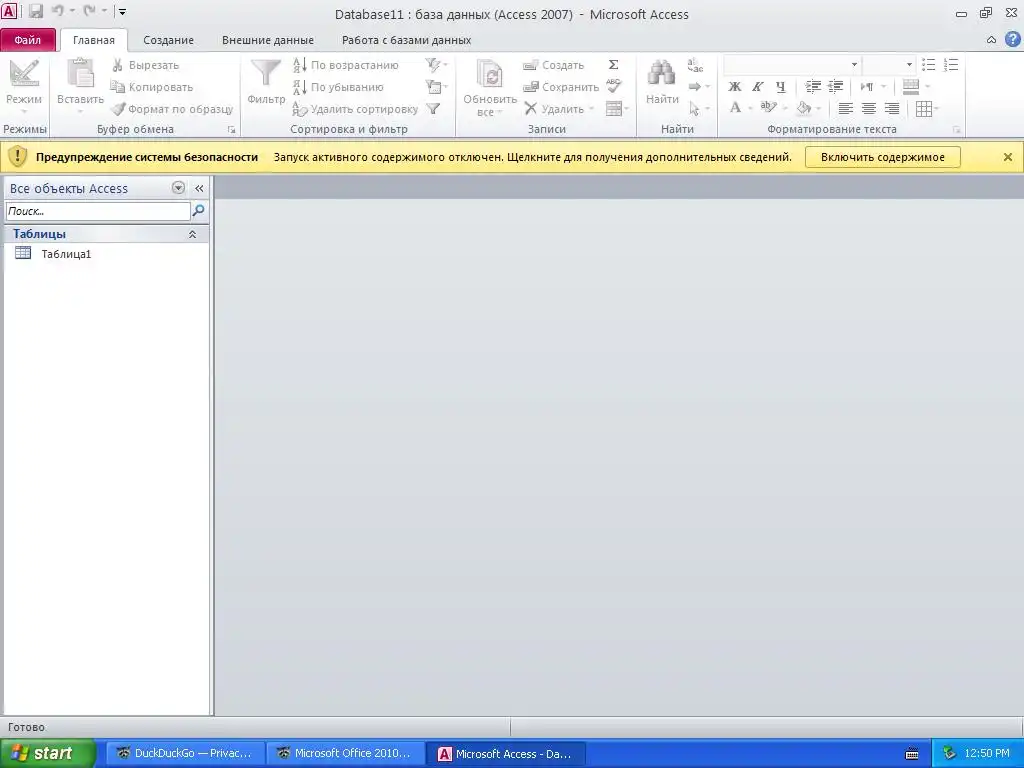This screenshot has width=1024, height=768.
Task: Open Буфер обмена dialog launcher
Action: click(x=231, y=130)
